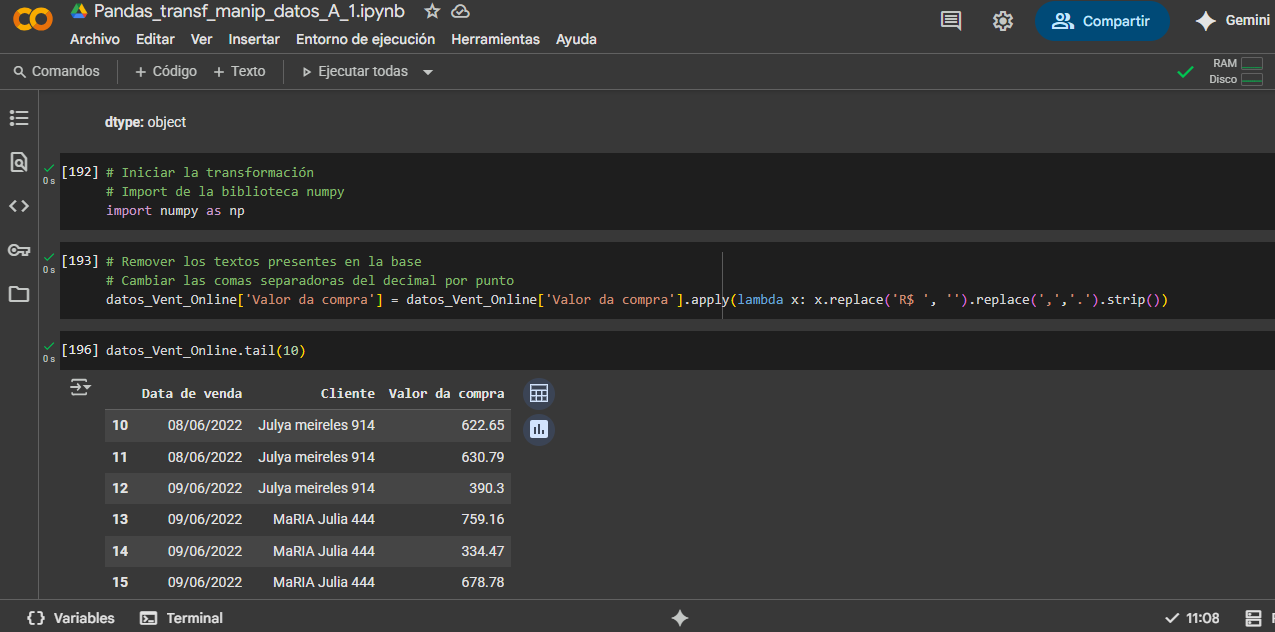Click the Gemini sparkle icon in bottom bar
This screenshot has height=632, width=1275.
(x=680, y=618)
